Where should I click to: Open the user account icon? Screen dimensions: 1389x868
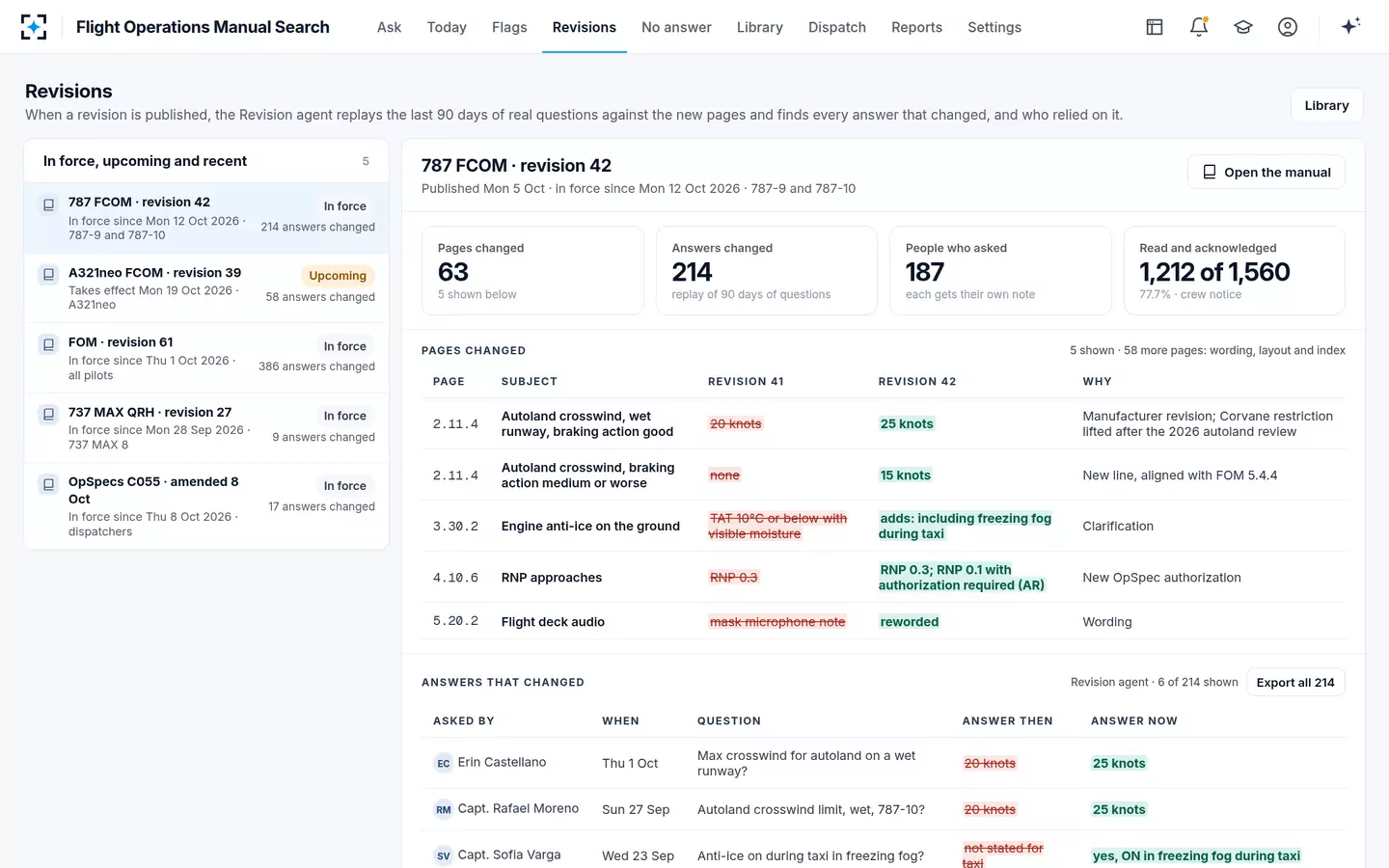1288,27
